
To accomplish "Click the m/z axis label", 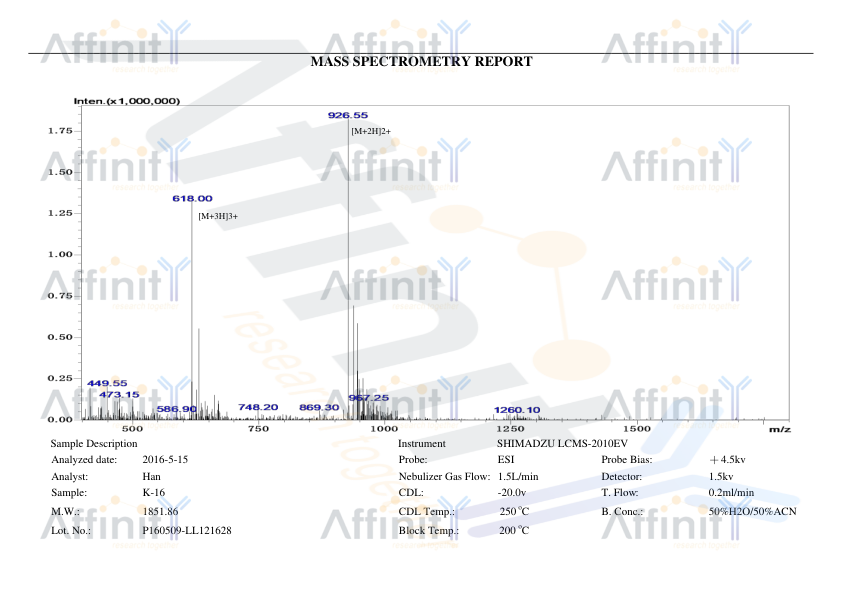I will pyautogui.click(x=780, y=430).
